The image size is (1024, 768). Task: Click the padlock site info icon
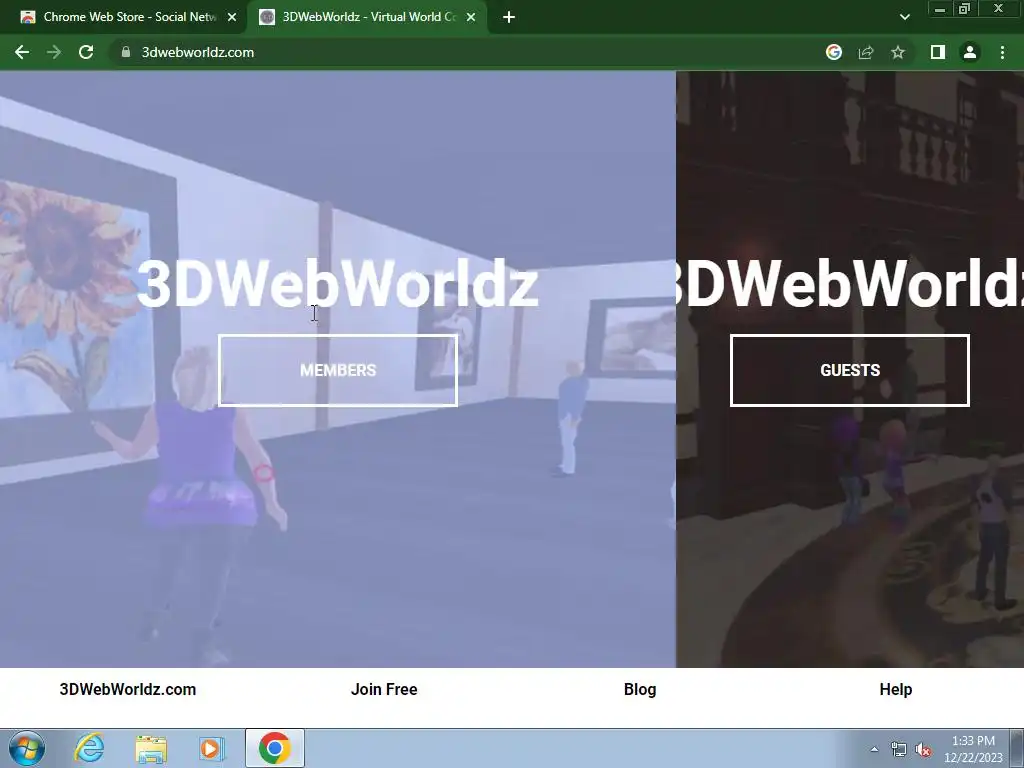click(x=125, y=52)
